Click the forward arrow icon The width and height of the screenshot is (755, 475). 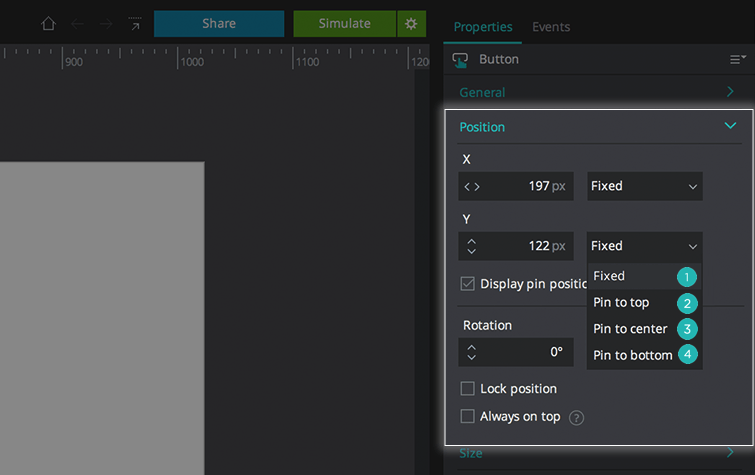pyautogui.click(x=106, y=24)
